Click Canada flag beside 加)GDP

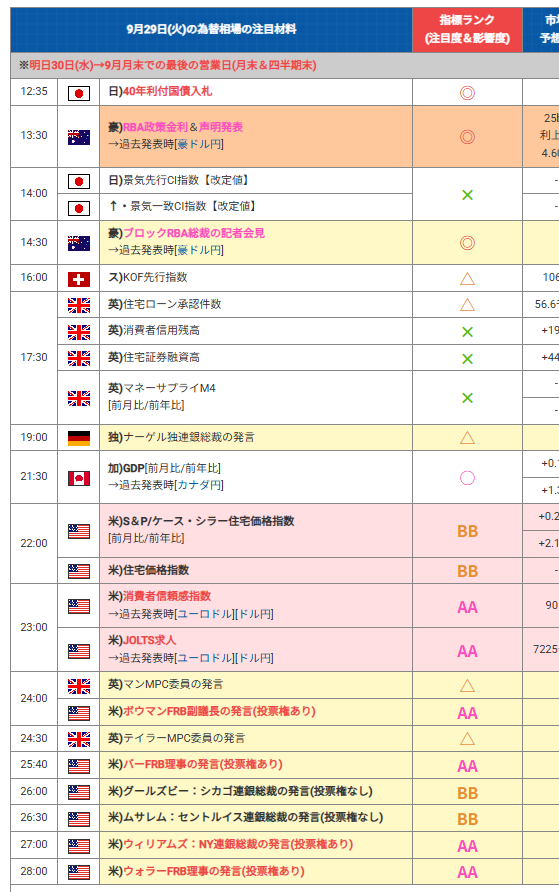[78, 478]
